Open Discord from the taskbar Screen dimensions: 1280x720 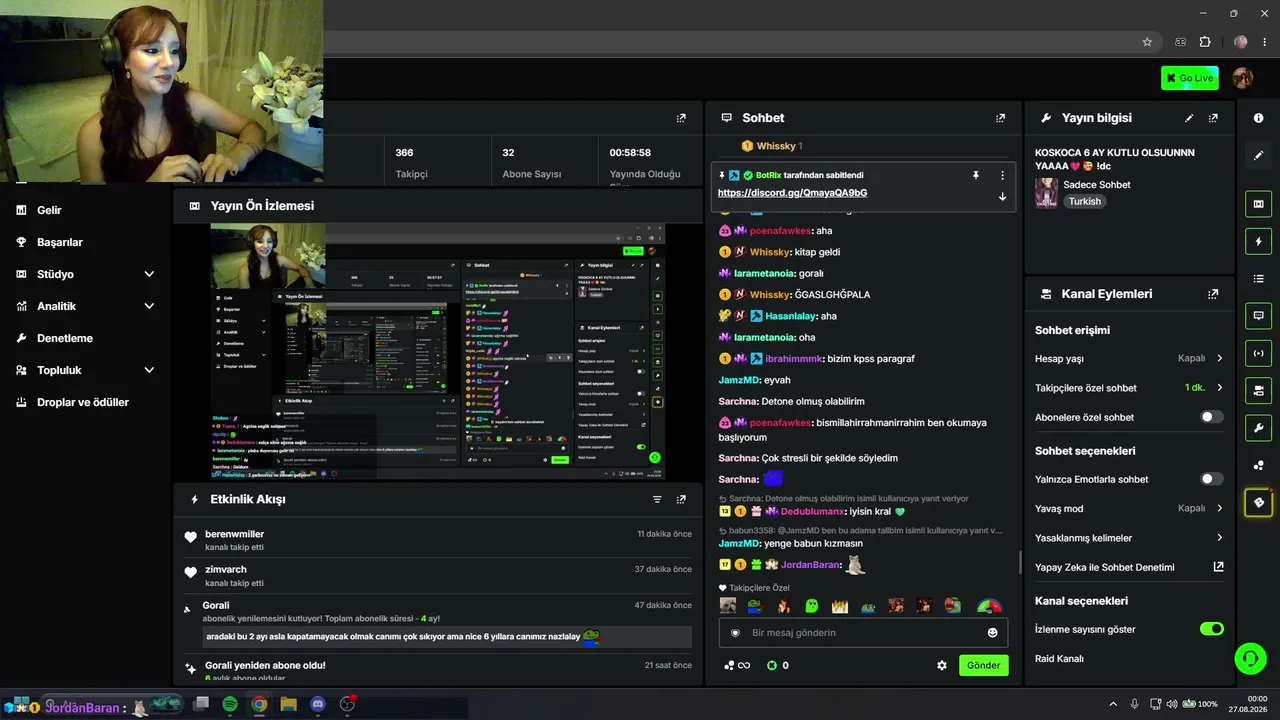click(x=318, y=704)
